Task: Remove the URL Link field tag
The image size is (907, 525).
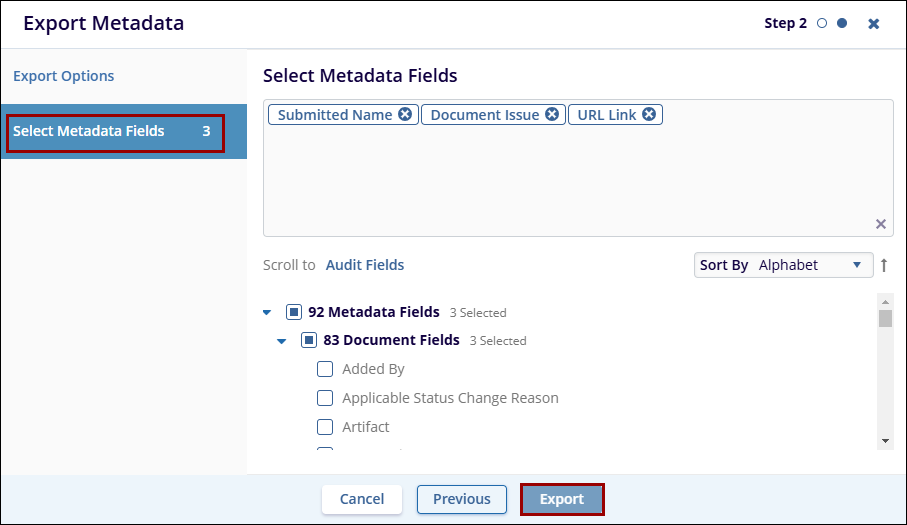Action: click(x=649, y=115)
